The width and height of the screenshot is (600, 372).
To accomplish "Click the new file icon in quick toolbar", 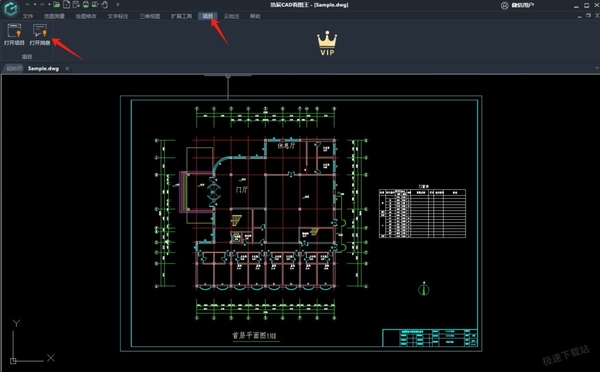I will coord(67,5).
